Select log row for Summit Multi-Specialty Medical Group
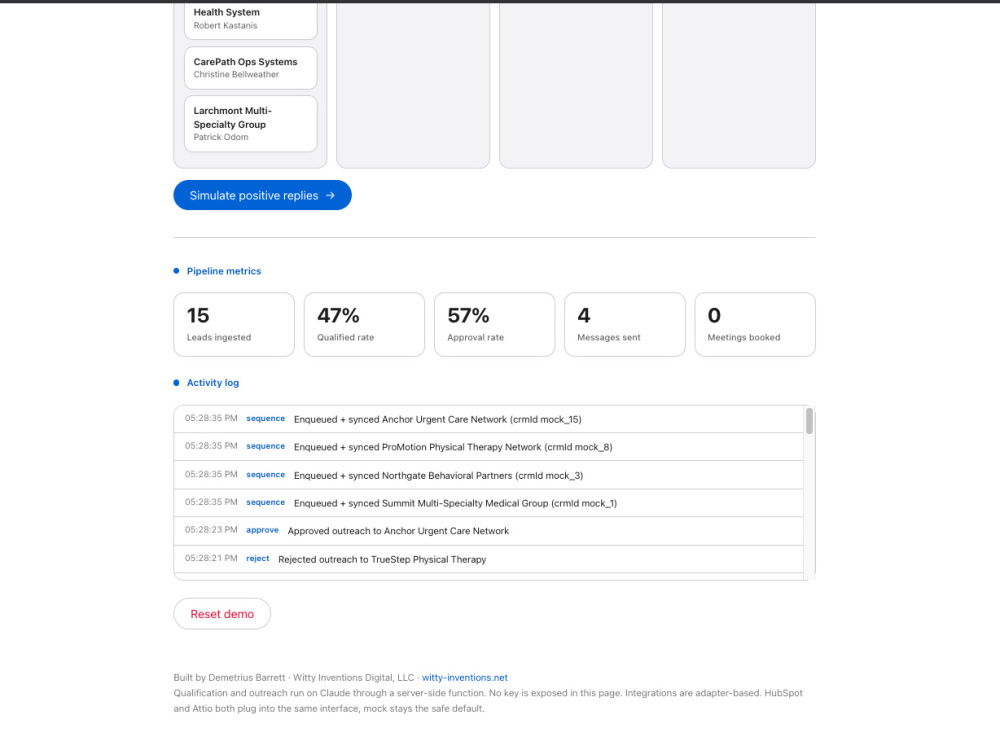 489,503
